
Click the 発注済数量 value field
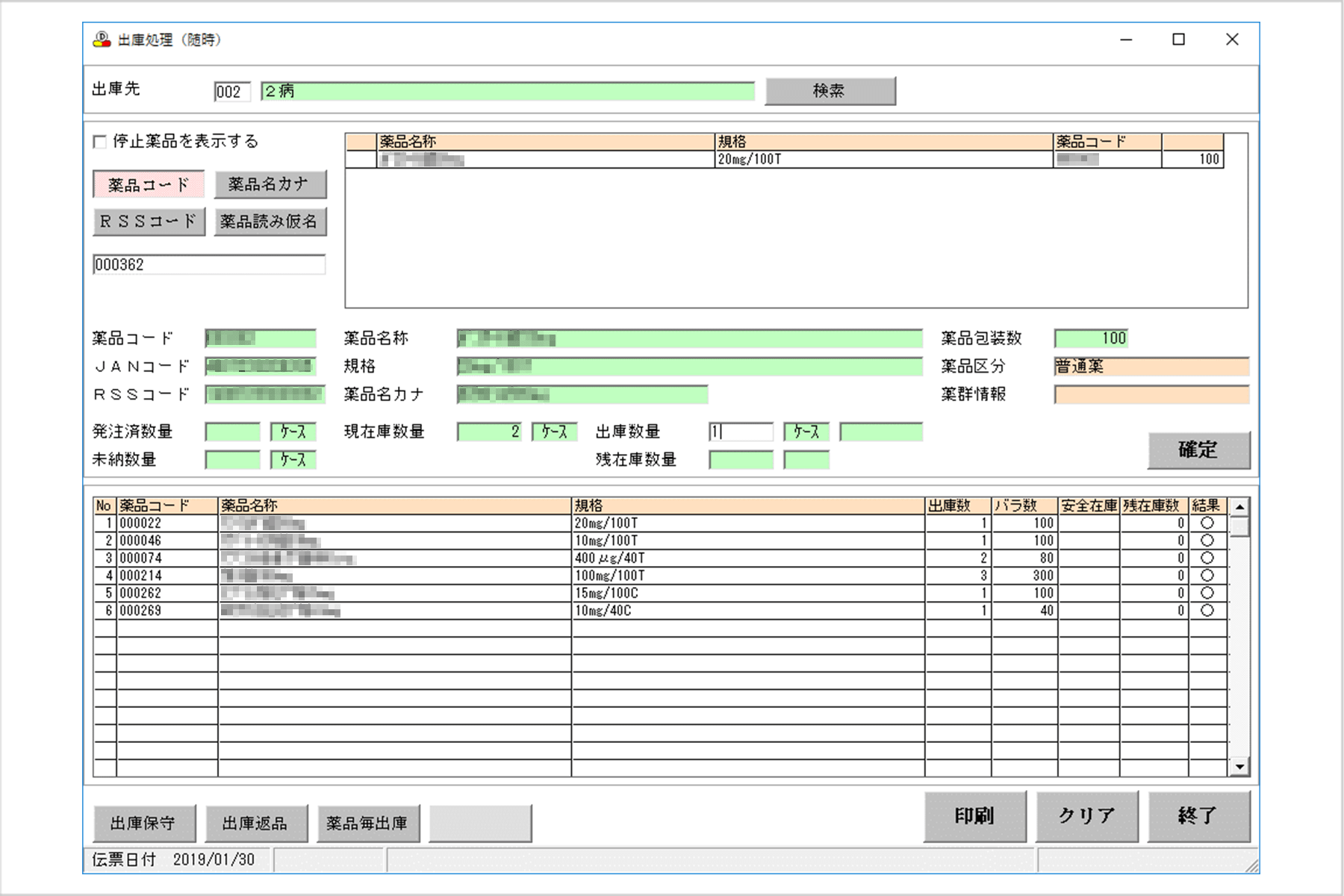(233, 432)
